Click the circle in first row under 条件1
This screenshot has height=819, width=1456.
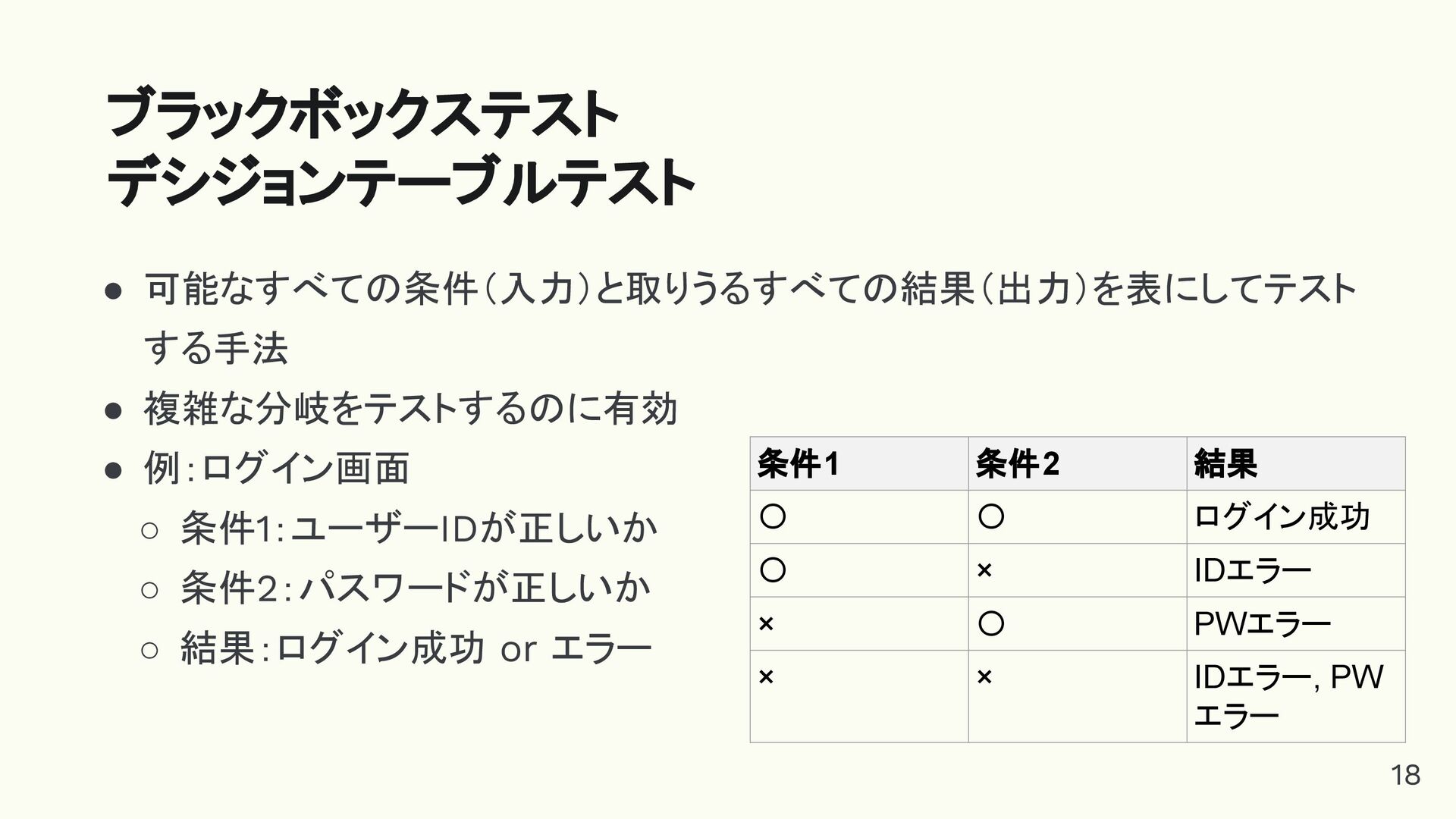click(773, 516)
